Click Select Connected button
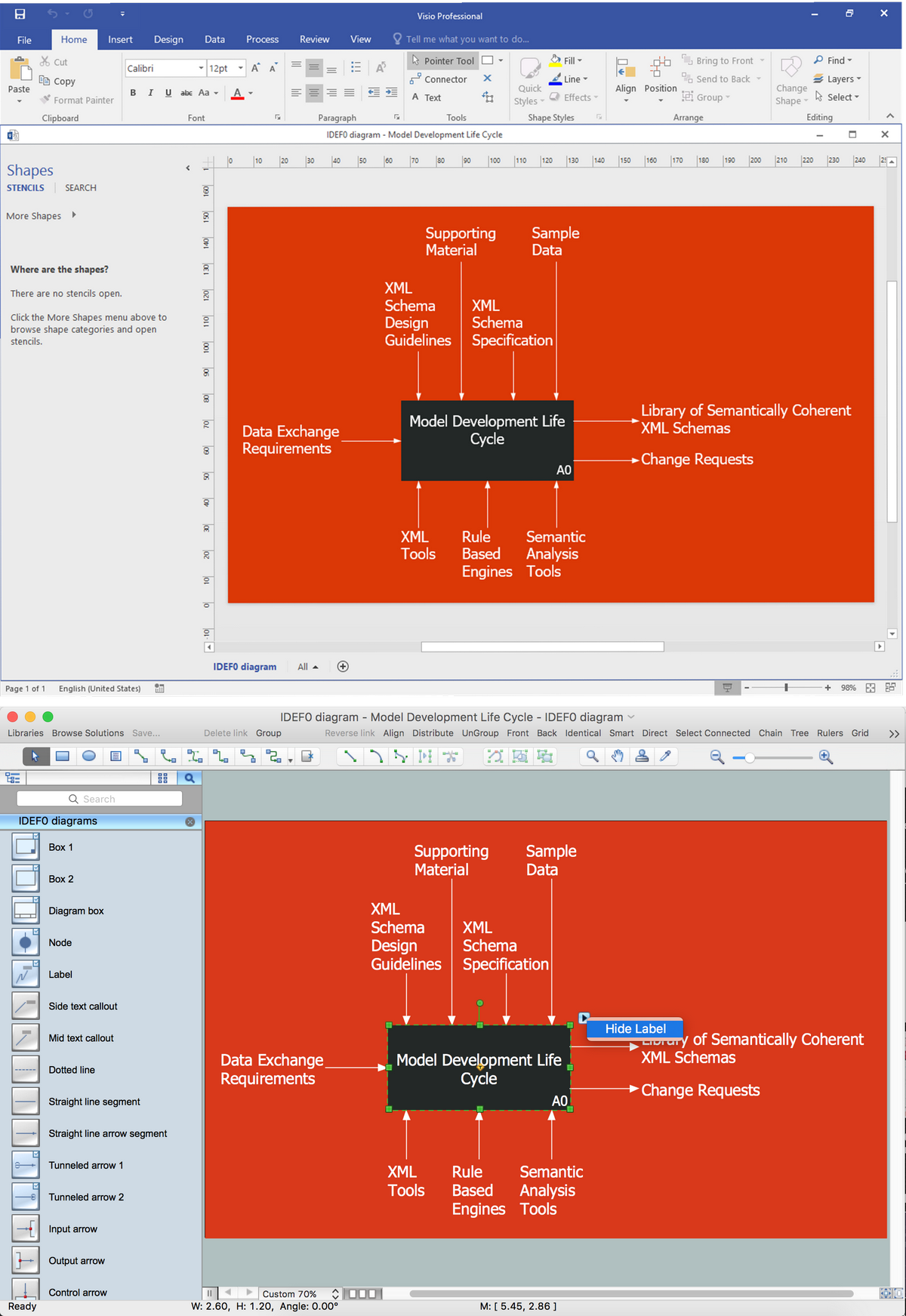 coord(713,733)
